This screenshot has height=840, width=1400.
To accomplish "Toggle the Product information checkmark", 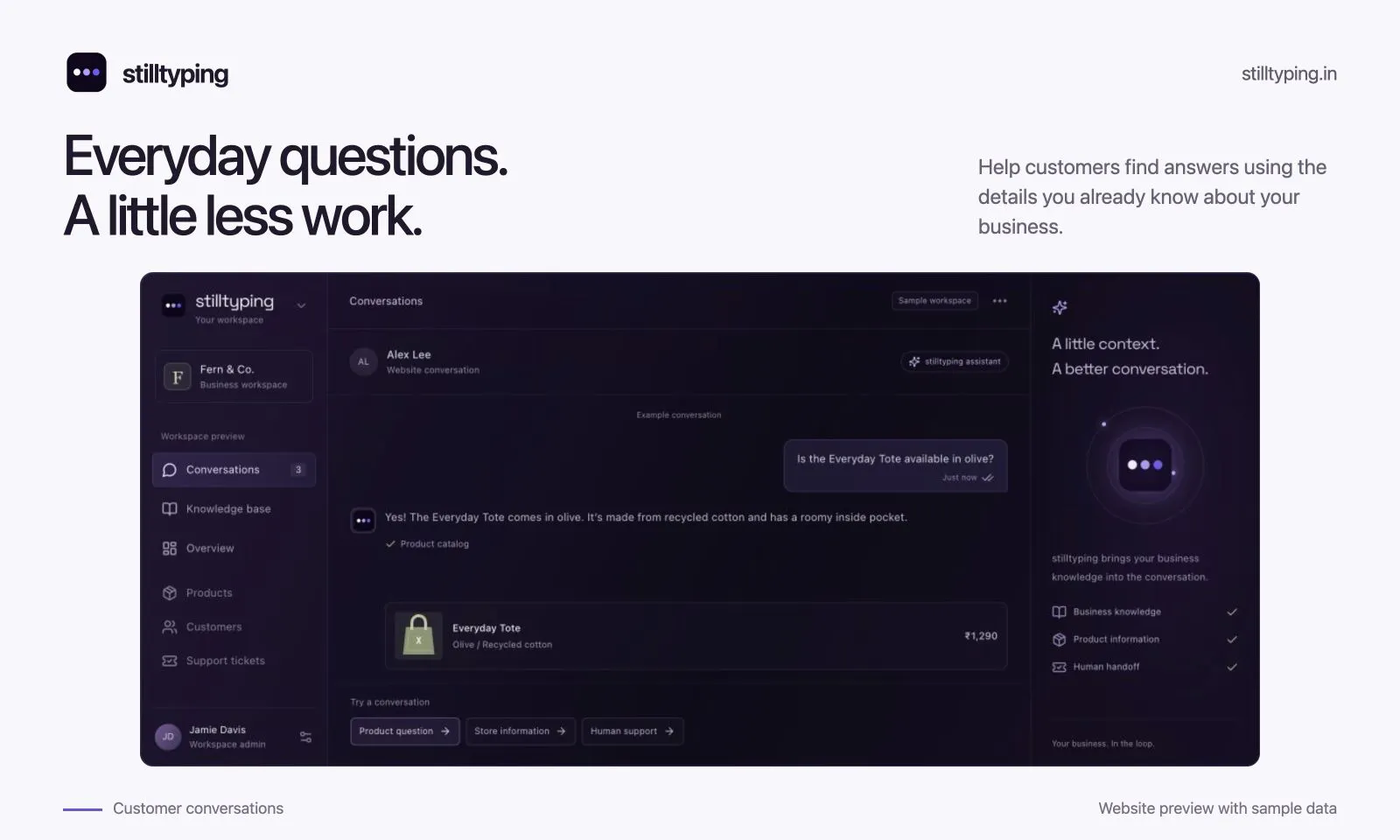I will [x=1232, y=640].
